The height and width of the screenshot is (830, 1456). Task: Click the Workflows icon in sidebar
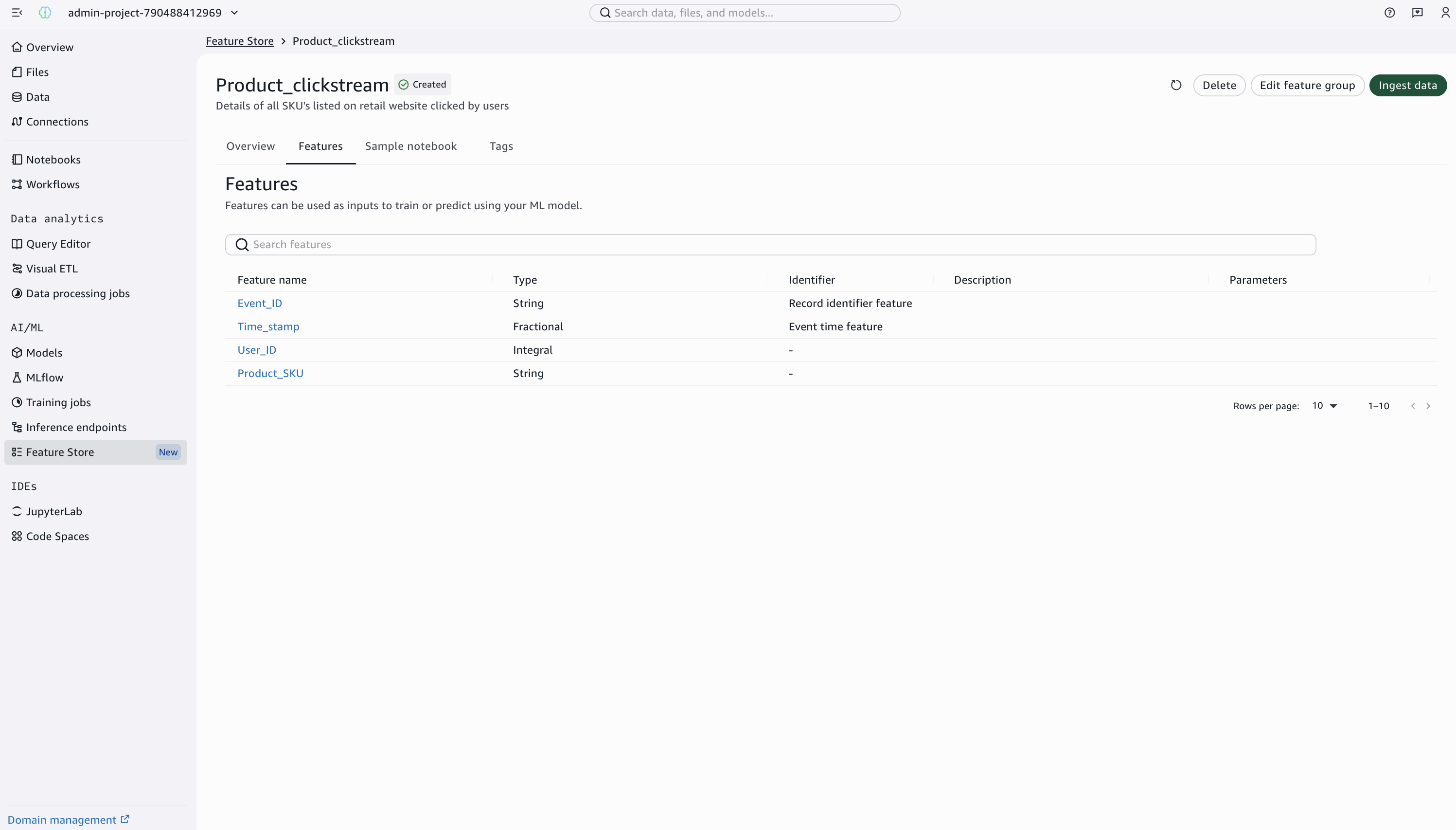point(17,184)
